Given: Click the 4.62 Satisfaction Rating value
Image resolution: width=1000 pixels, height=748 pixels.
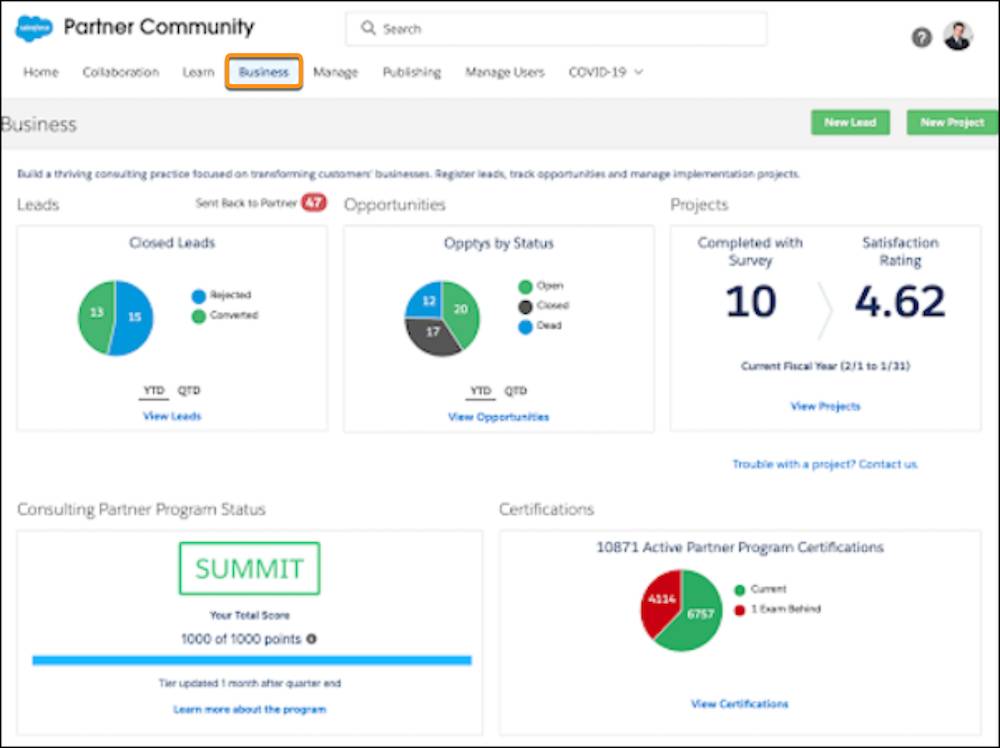Looking at the screenshot, I should click(900, 301).
